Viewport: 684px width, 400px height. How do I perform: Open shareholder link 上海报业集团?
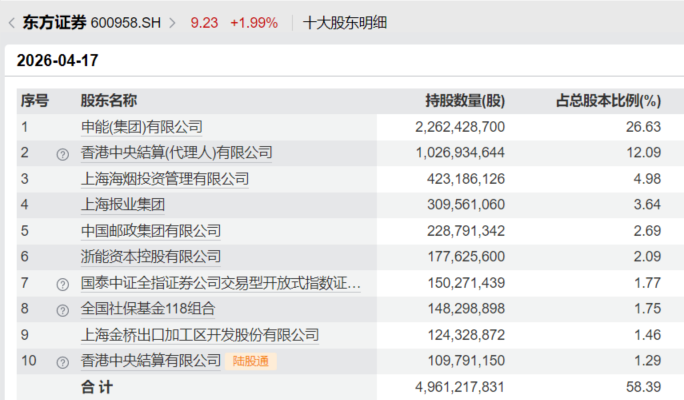pyautogui.click(x=123, y=205)
